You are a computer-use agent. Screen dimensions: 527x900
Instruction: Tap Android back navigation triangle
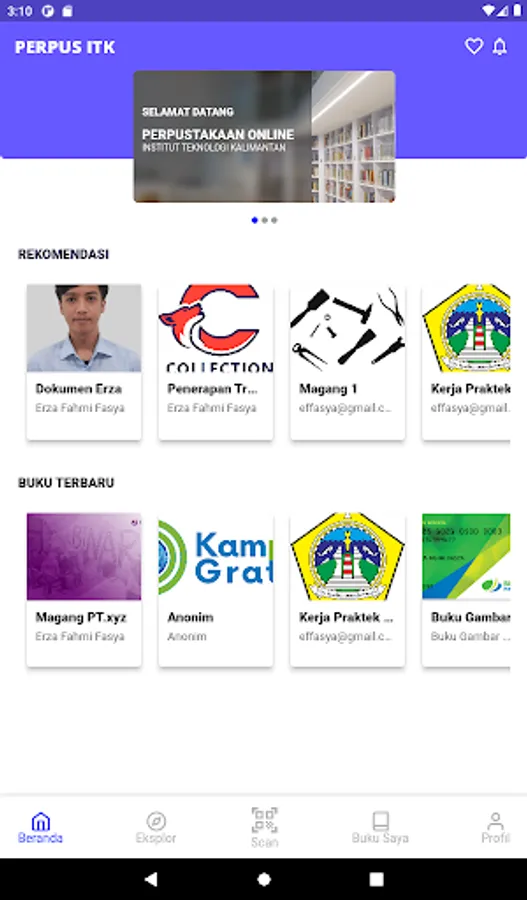pos(151,879)
